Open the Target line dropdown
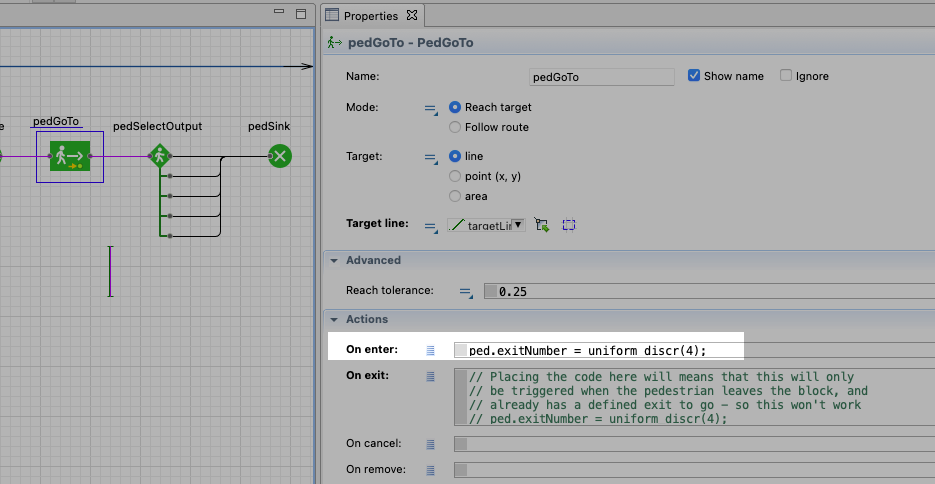Viewport: 935px width, 484px height. [518, 225]
